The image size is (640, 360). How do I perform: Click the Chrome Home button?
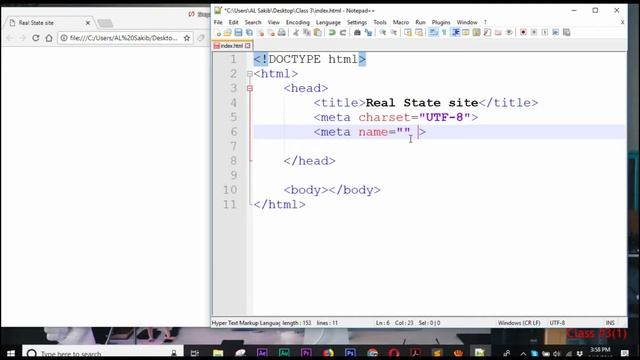coord(49,38)
